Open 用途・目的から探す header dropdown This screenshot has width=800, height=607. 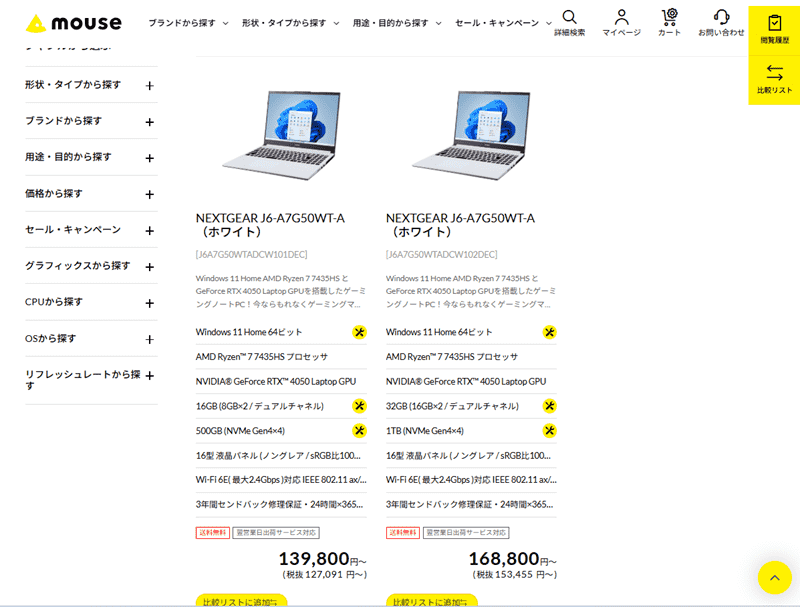(397, 23)
